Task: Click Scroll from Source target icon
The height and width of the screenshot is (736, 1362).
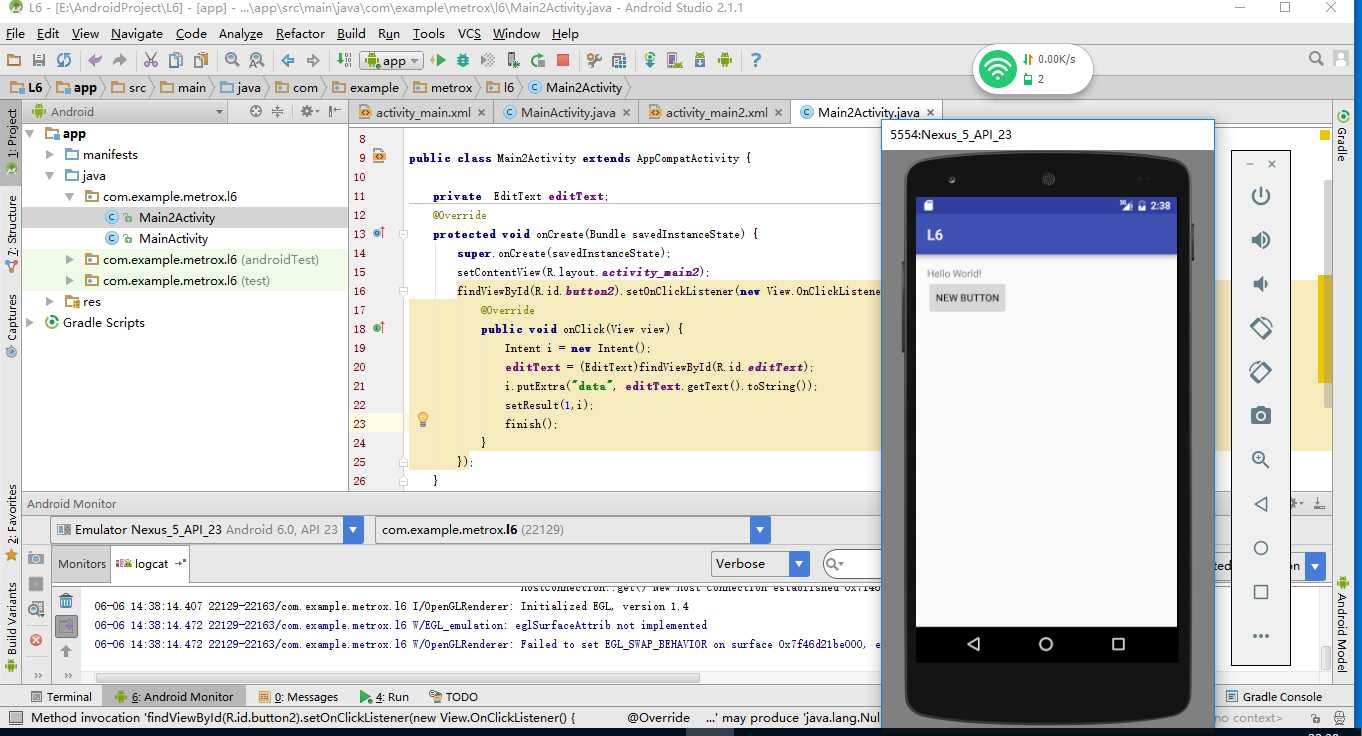Action: point(256,111)
